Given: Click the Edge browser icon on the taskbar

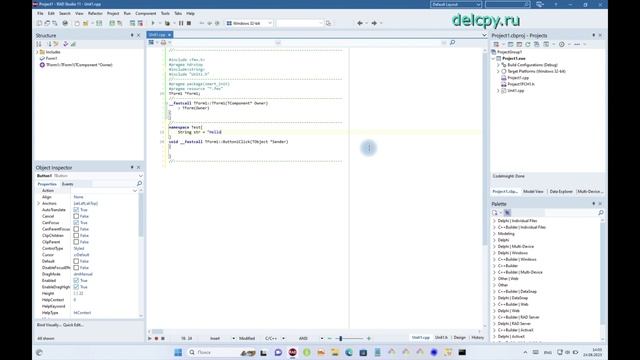Looking at the screenshot, I should tap(349, 352).
